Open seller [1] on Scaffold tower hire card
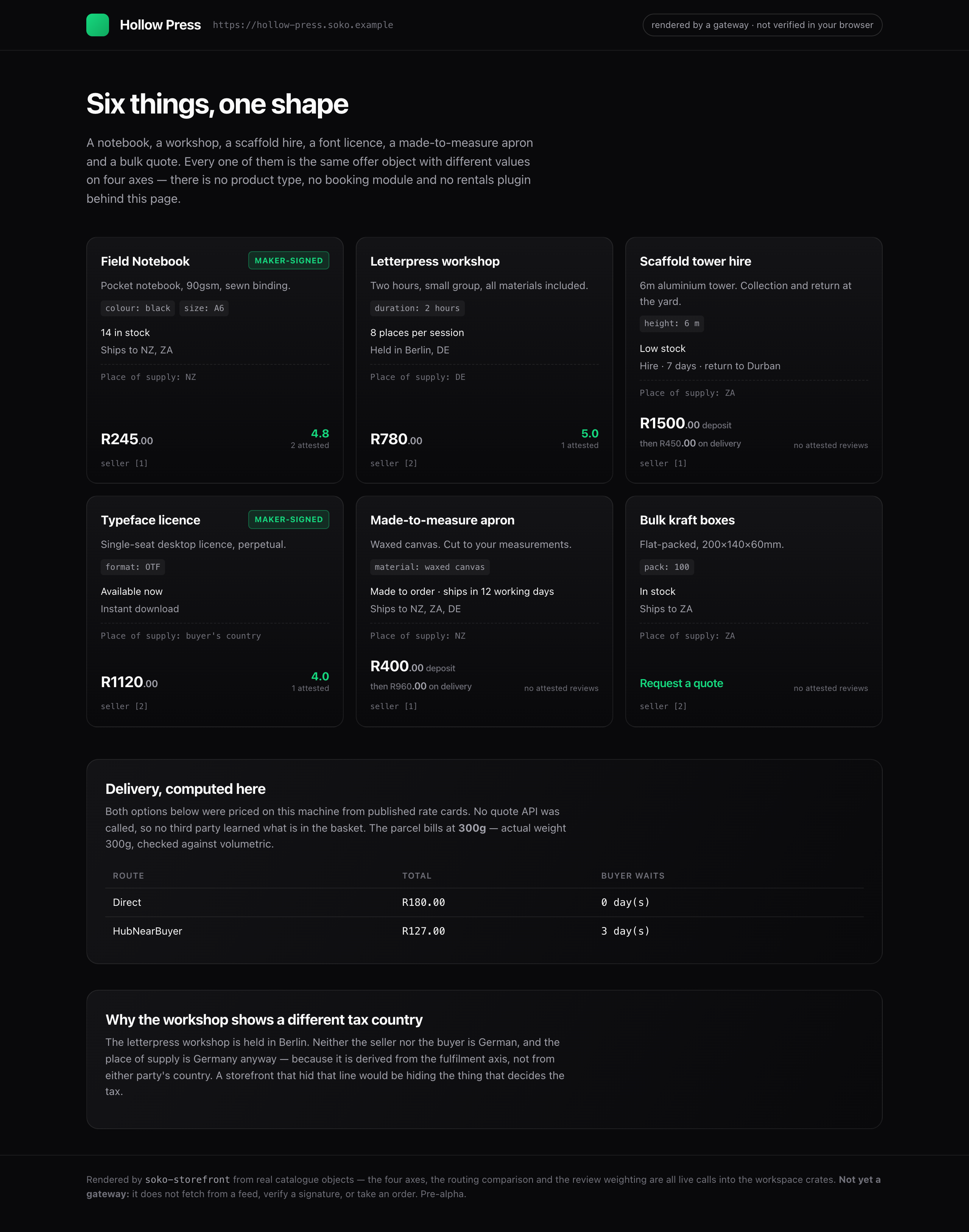 pyautogui.click(x=663, y=464)
